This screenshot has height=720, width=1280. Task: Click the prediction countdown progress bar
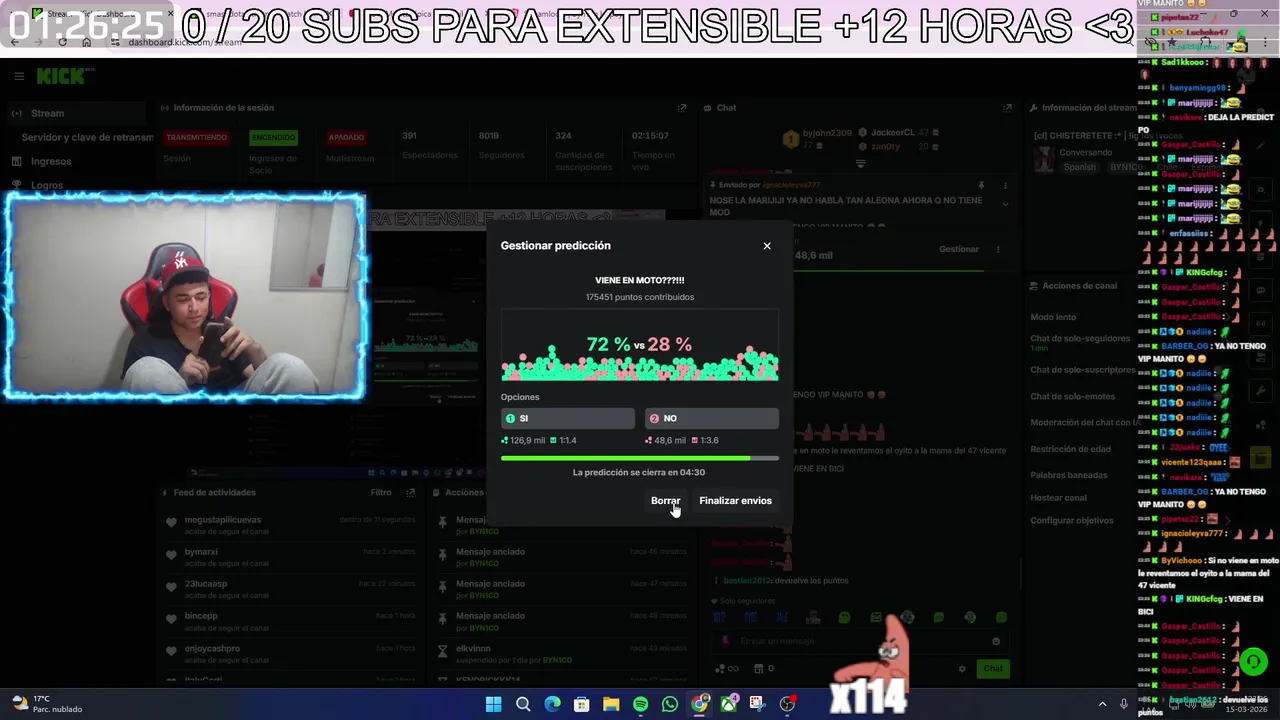[x=640, y=458]
